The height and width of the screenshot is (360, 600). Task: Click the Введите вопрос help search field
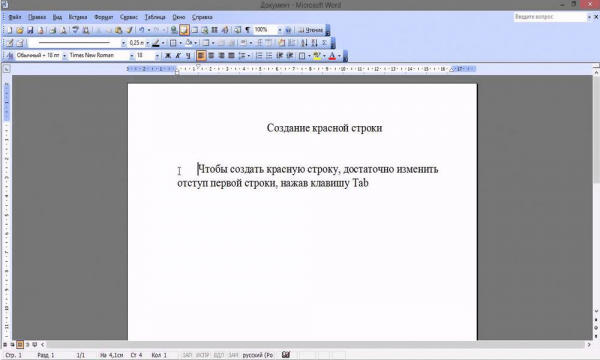(550, 17)
